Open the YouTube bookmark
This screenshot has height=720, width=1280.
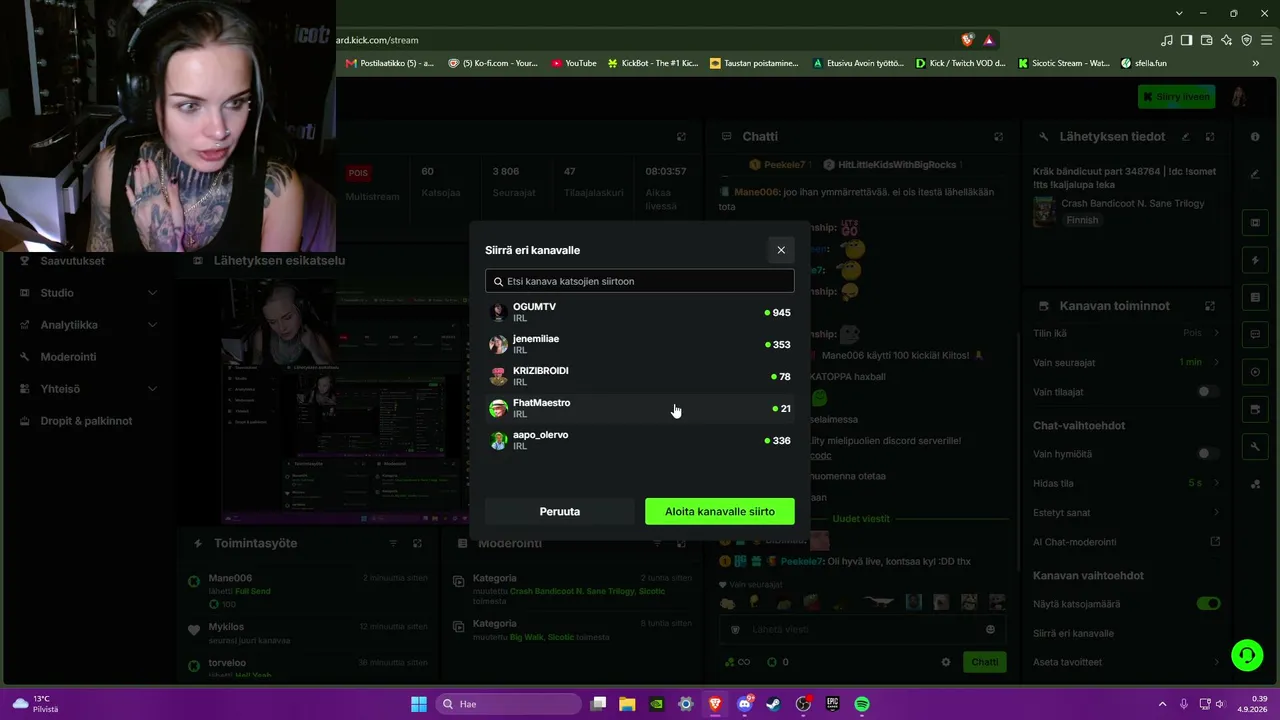click(x=573, y=63)
